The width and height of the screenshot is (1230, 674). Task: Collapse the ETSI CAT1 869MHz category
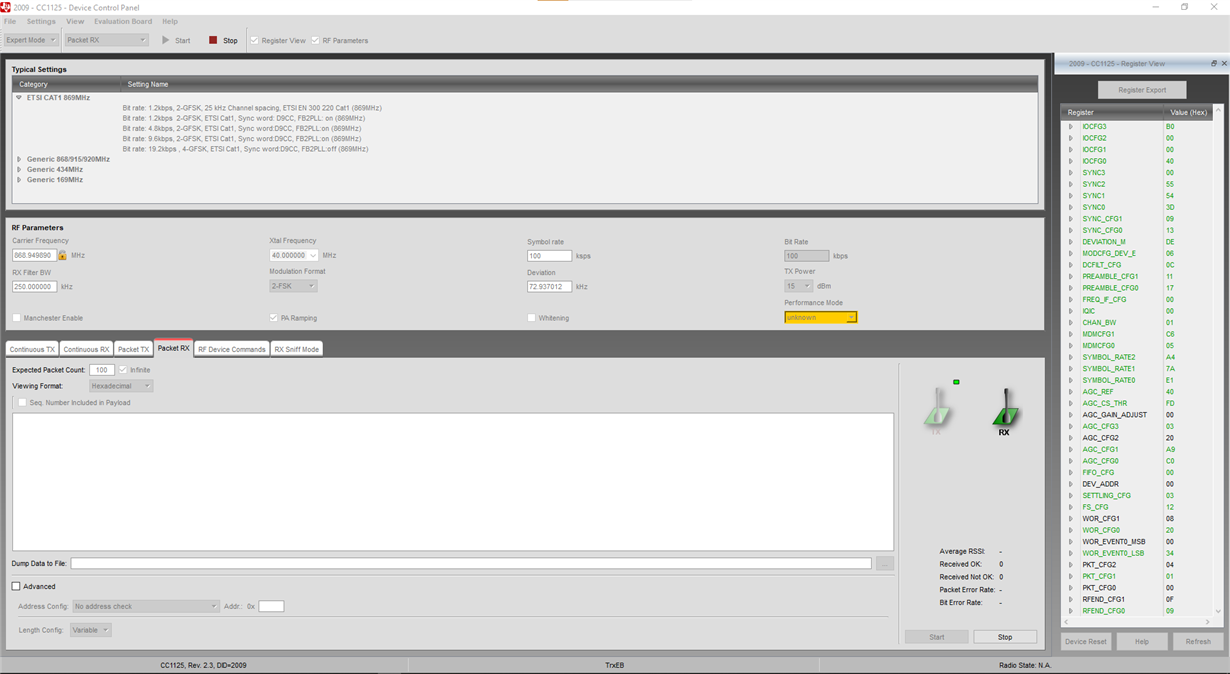[18, 98]
